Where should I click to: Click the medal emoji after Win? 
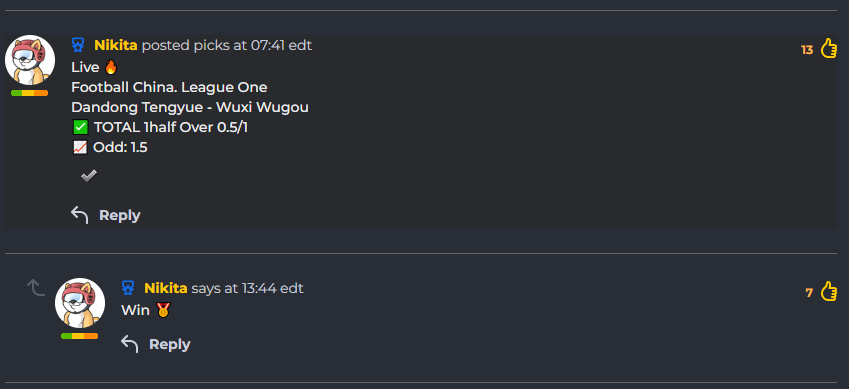[163, 310]
